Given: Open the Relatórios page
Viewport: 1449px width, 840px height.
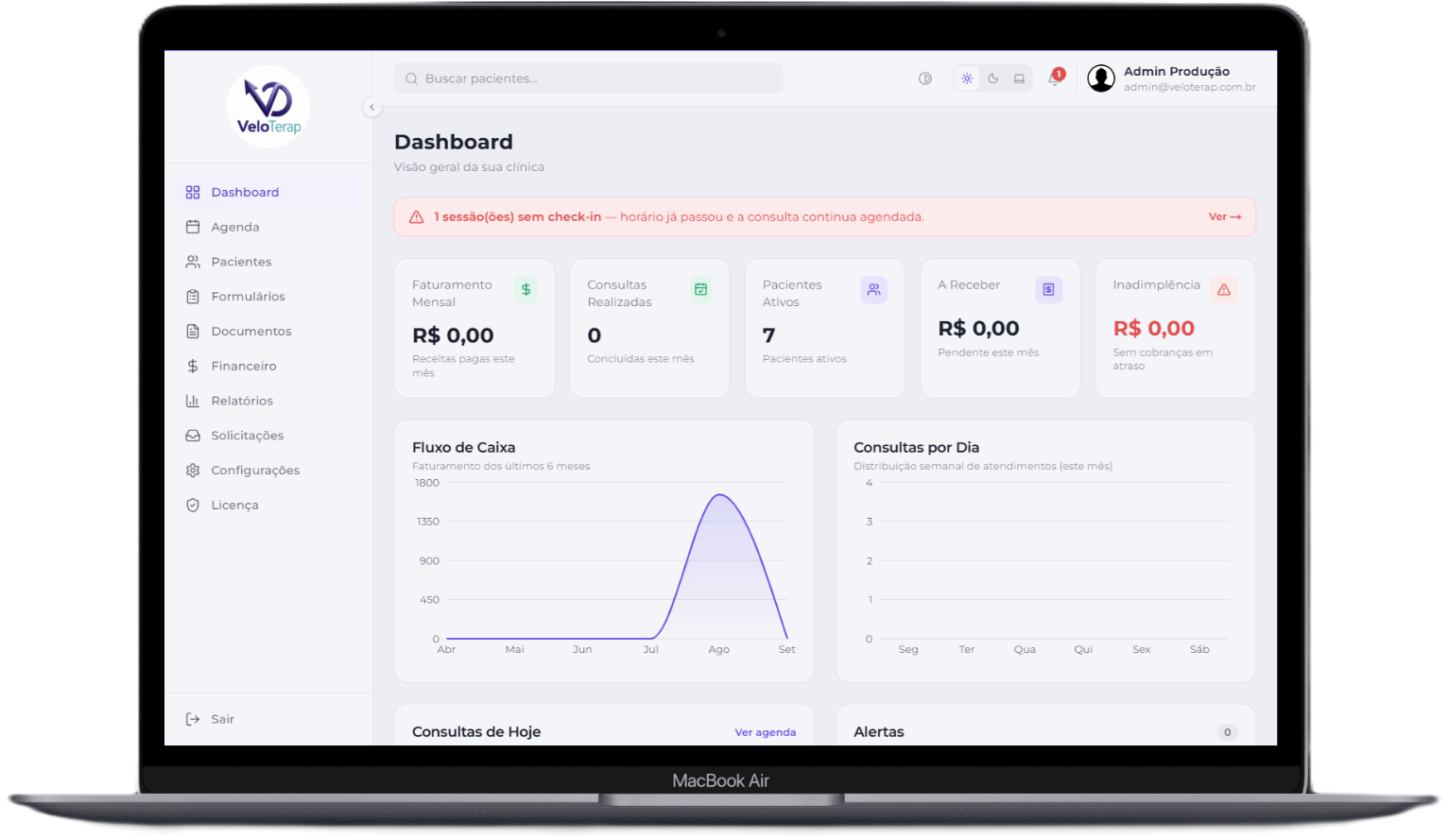Looking at the screenshot, I should click(269, 401).
